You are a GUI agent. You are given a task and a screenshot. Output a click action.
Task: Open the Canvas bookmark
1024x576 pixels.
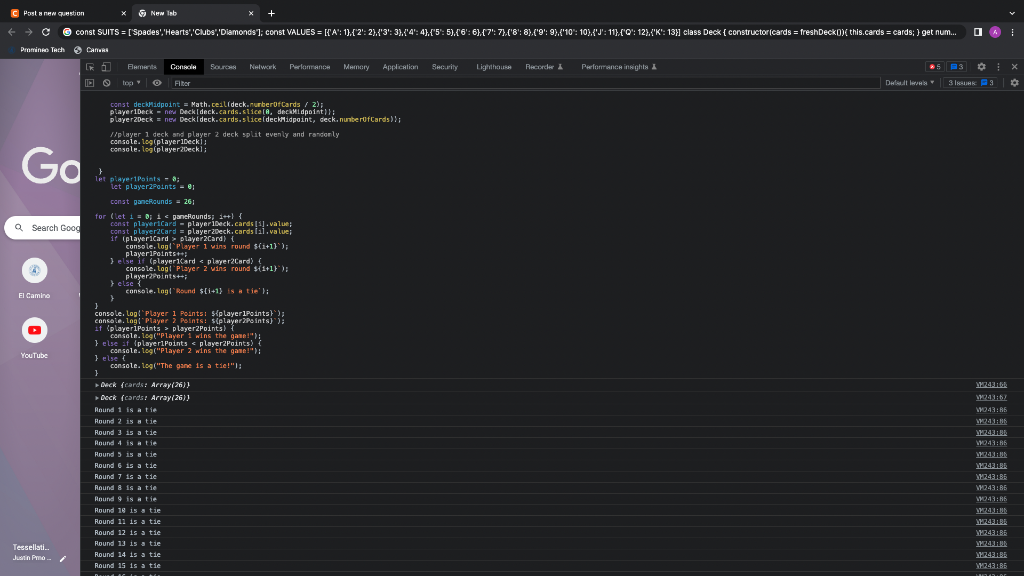(x=91, y=50)
